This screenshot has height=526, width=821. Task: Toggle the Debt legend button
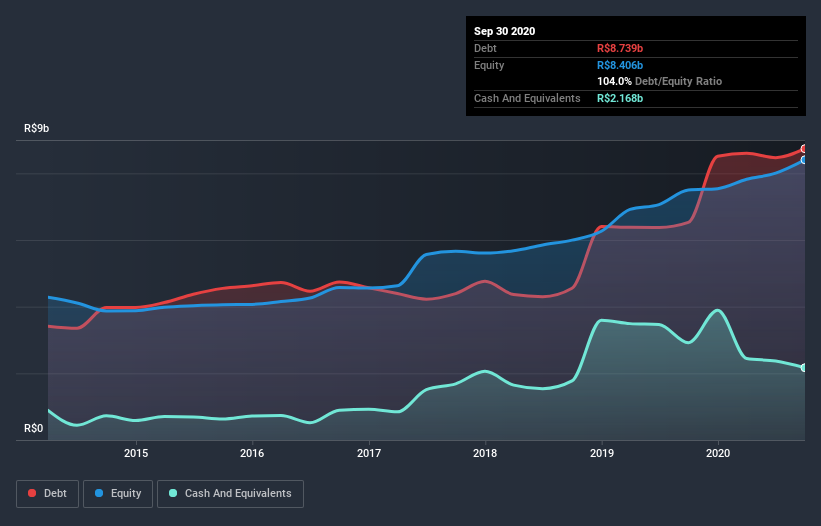pyautogui.click(x=48, y=494)
